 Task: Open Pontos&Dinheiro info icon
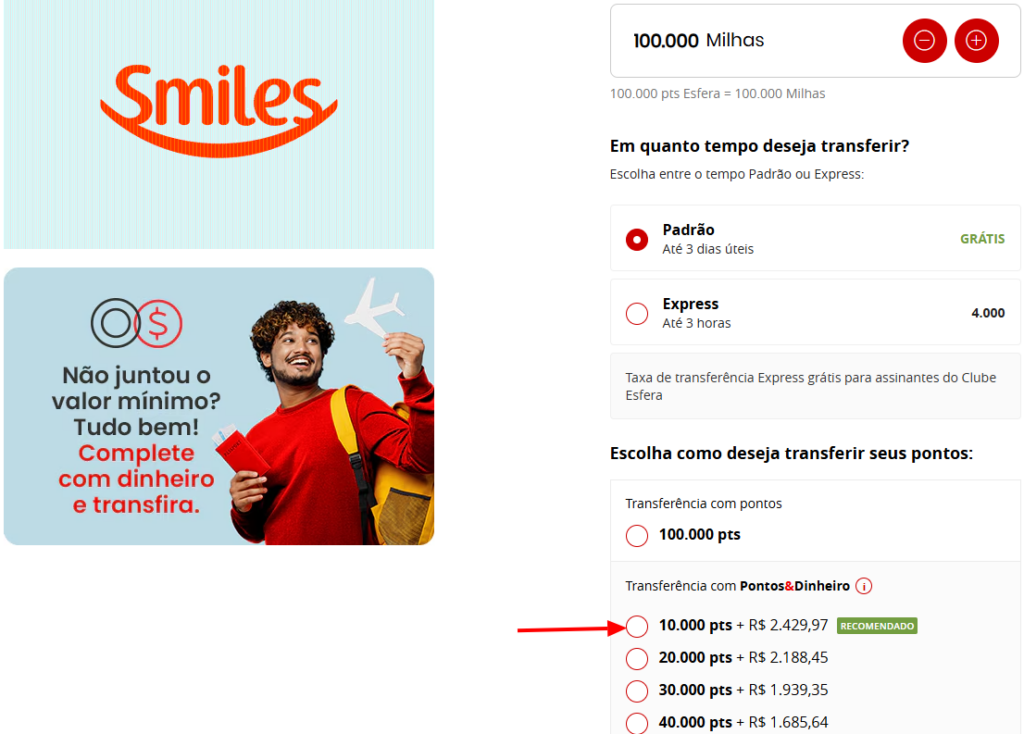coord(863,586)
